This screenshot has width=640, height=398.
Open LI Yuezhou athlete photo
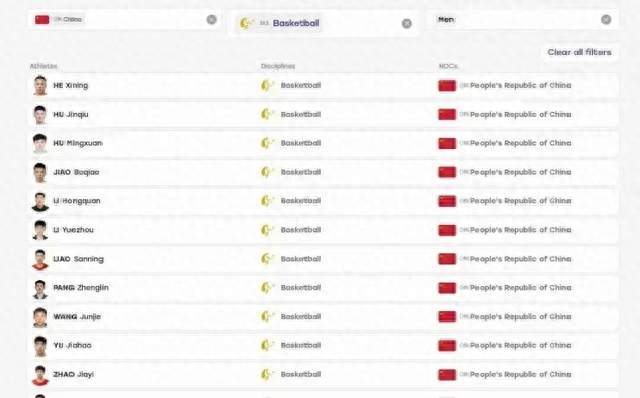point(40,230)
